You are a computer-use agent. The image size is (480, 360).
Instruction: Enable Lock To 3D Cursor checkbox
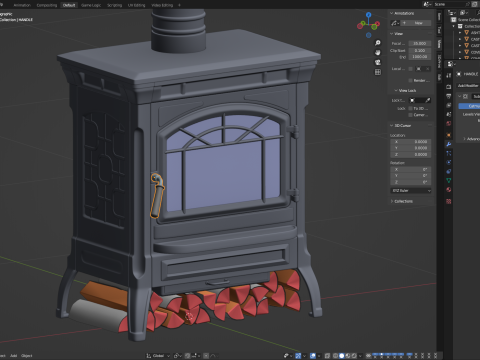pyautogui.click(x=410, y=108)
